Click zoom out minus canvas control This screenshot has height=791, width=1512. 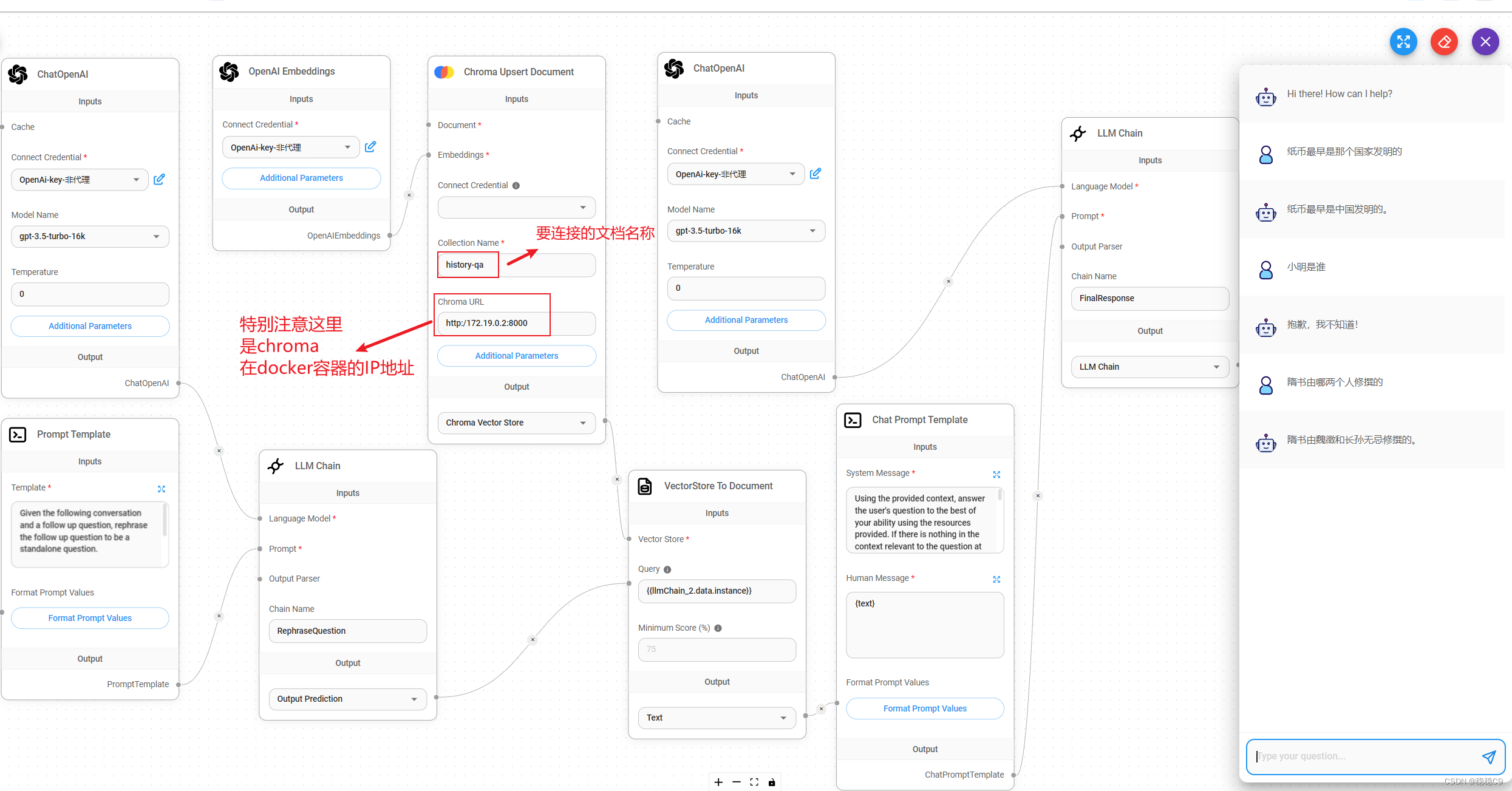(x=737, y=782)
